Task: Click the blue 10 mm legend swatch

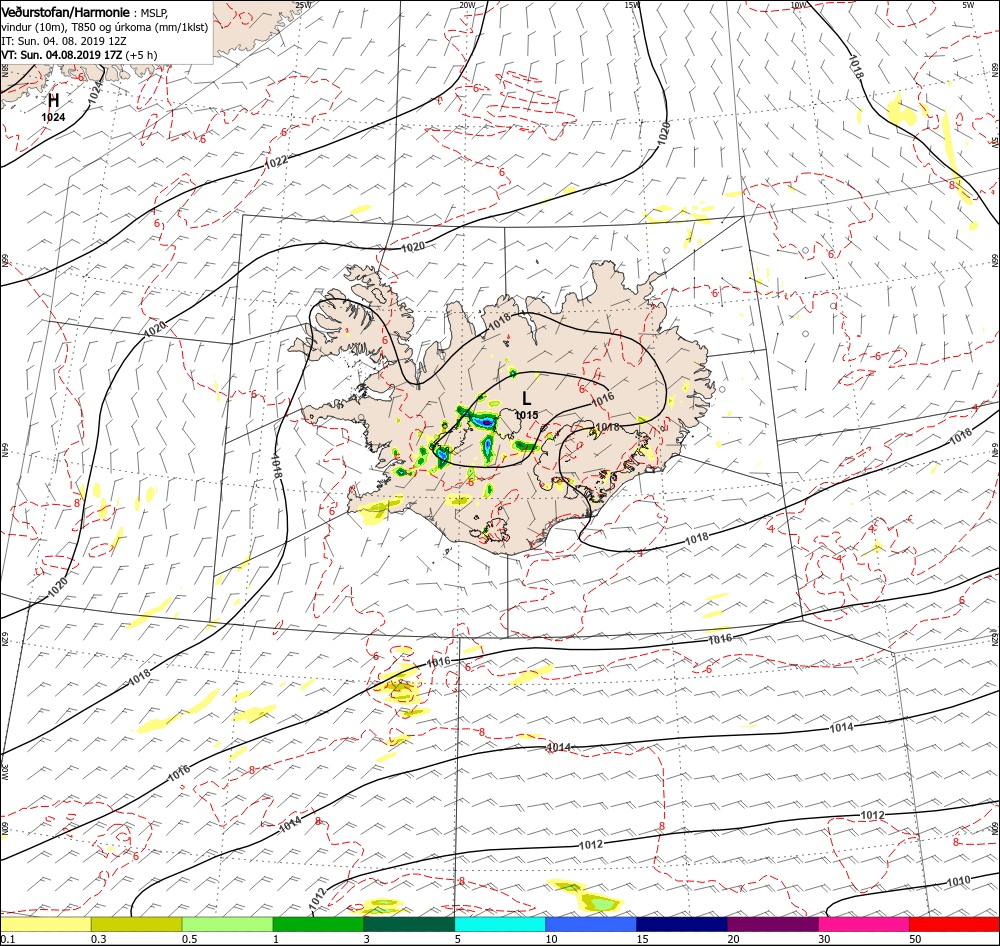Action: (x=591, y=924)
